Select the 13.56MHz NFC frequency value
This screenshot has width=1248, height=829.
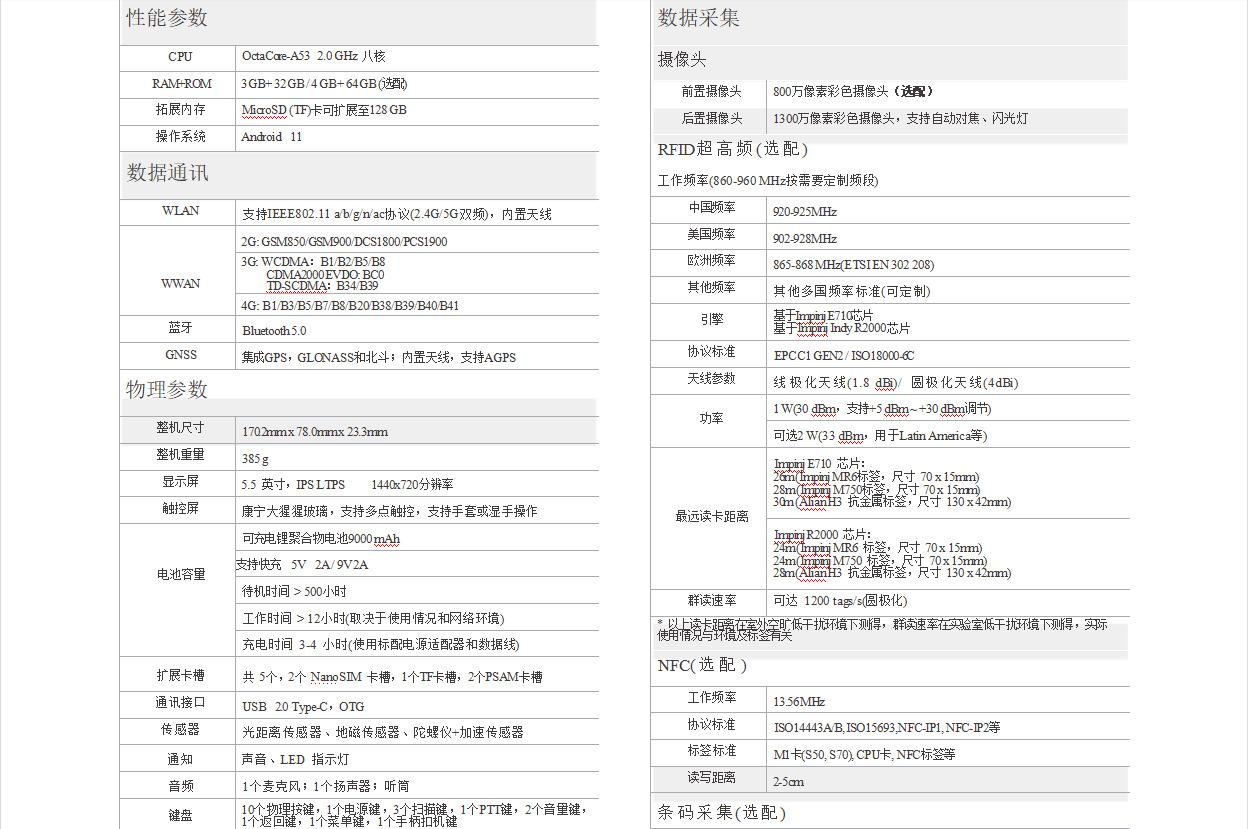tap(799, 702)
